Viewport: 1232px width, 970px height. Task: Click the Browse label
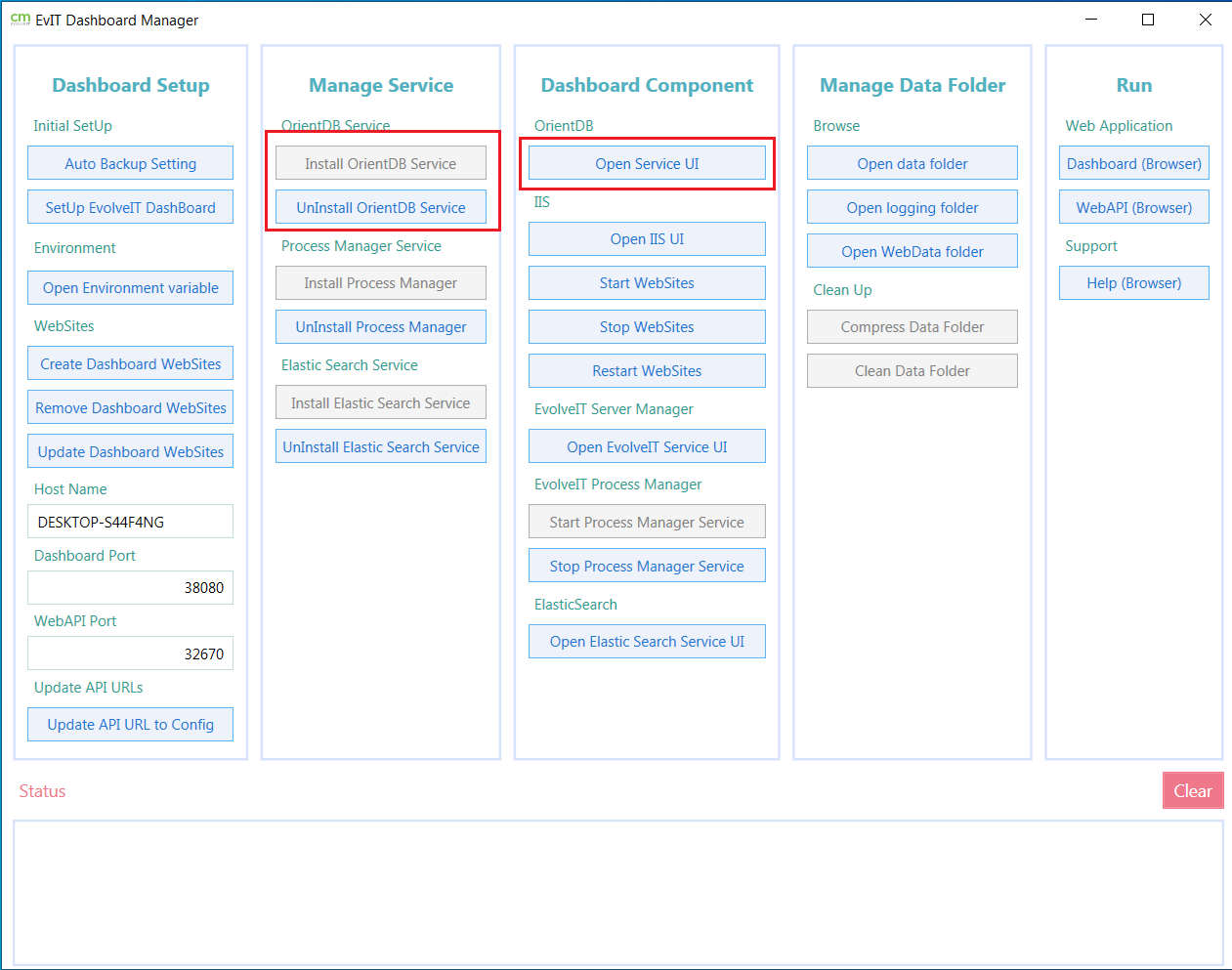pos(836,125)
